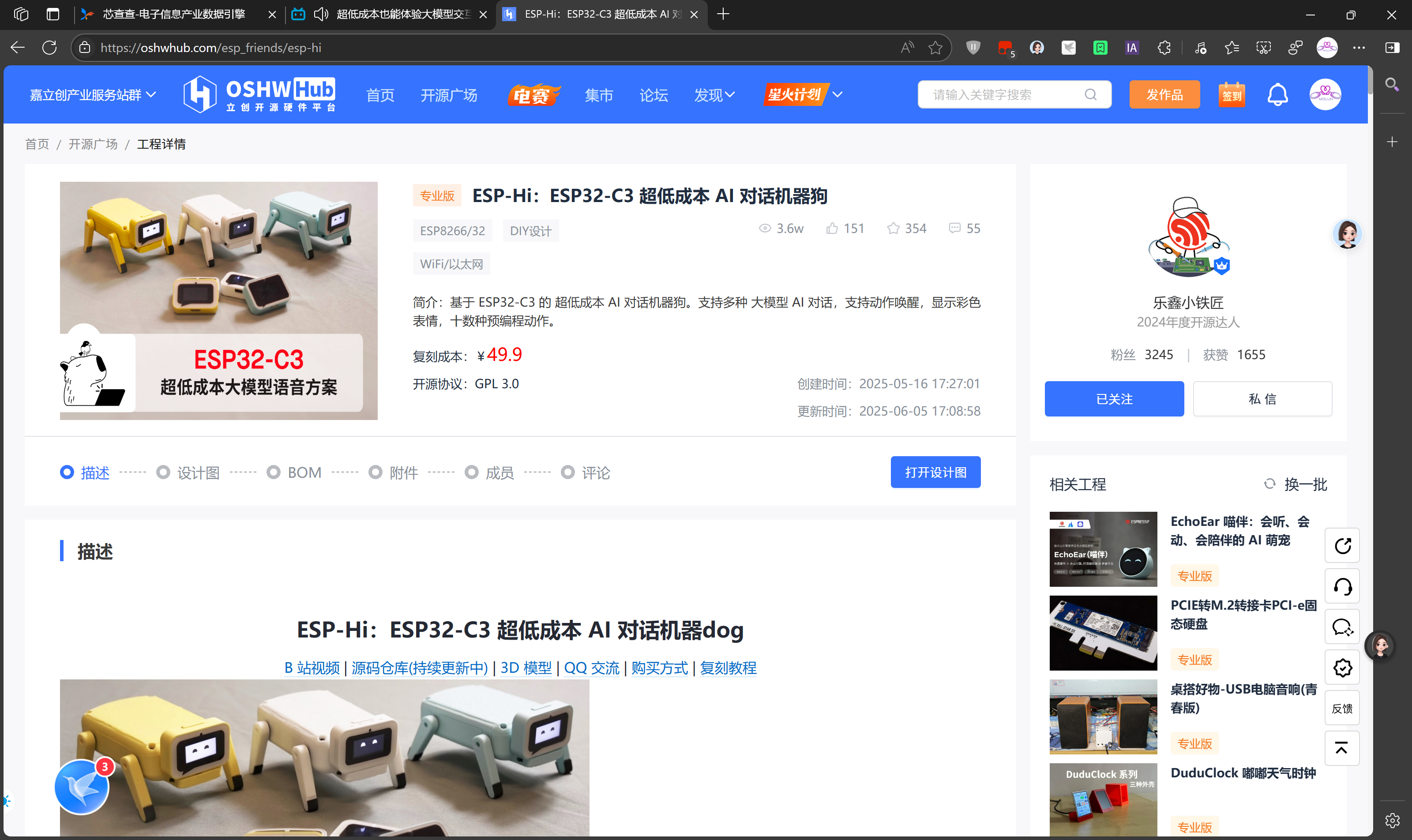1412x840 pixels.
Task: Open the 开源广场 navigation menu item
Action: 448,95
